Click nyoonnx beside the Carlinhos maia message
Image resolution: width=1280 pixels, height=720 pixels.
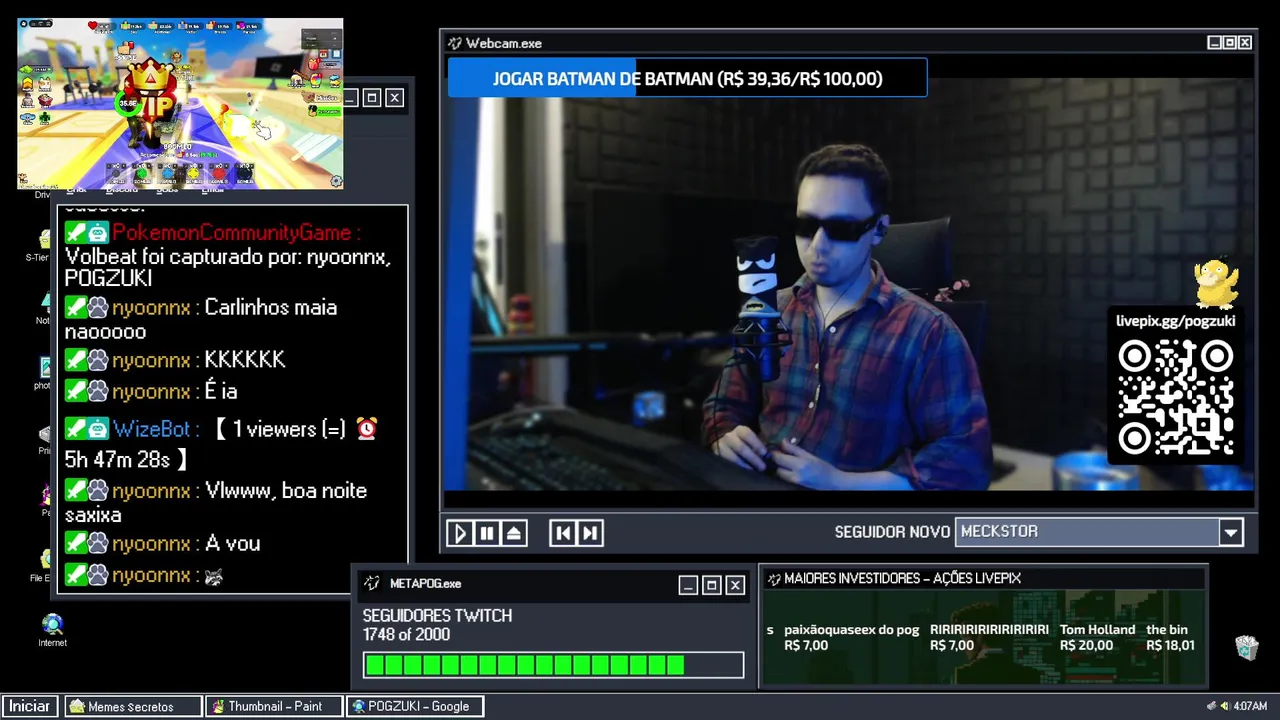pyautogui.click(x=151, y=308)
